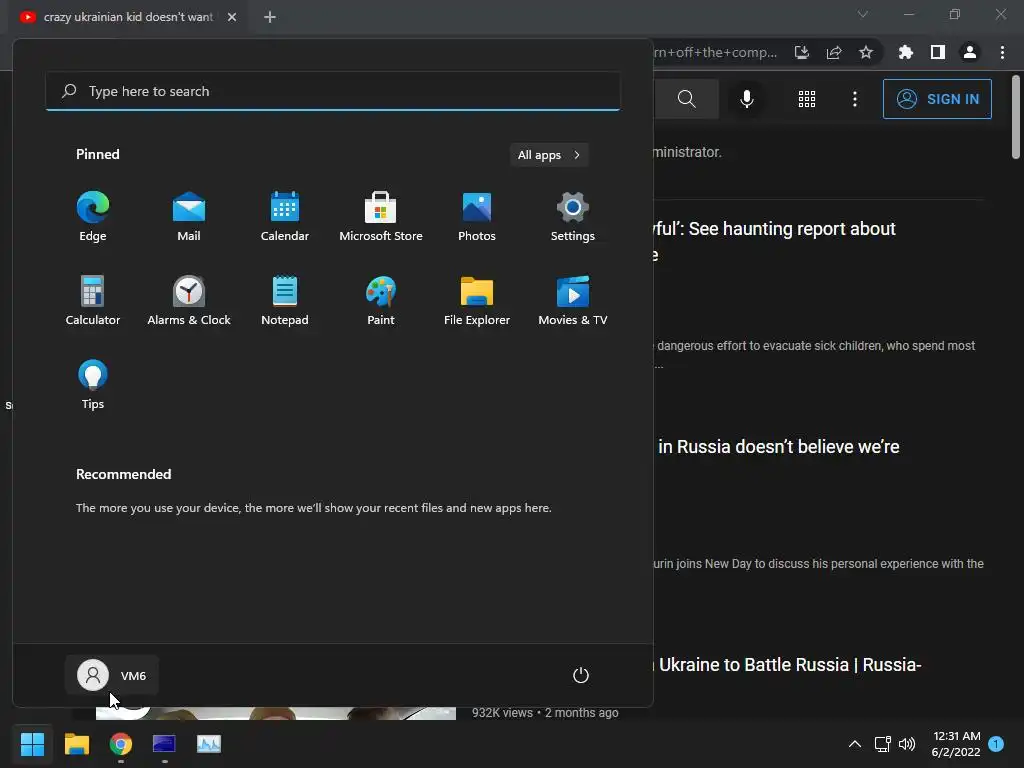Open the in Russia doesn't believe video

(778, 447)
